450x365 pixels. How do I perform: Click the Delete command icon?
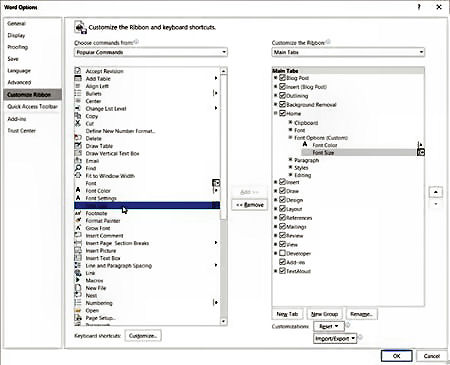pyautogui.click(x=78, y=138)
